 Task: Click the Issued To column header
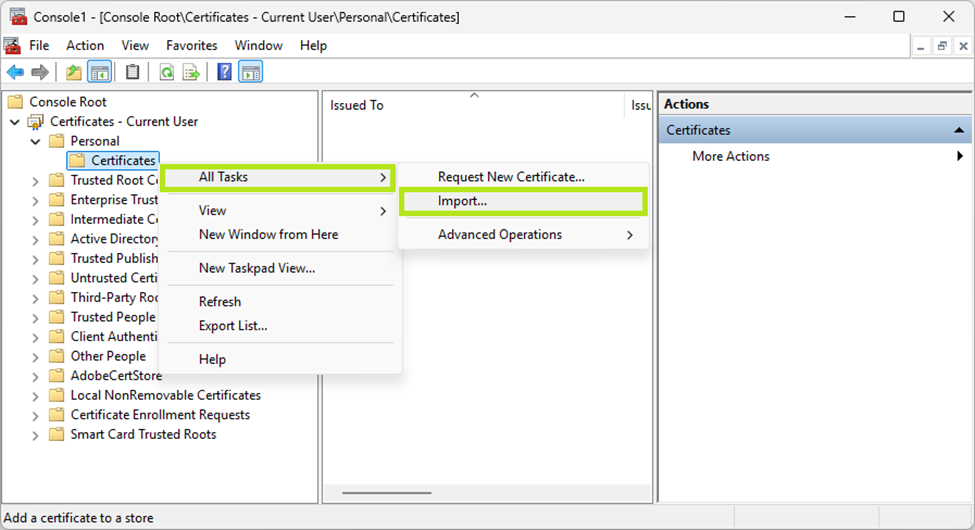point(357,105)
